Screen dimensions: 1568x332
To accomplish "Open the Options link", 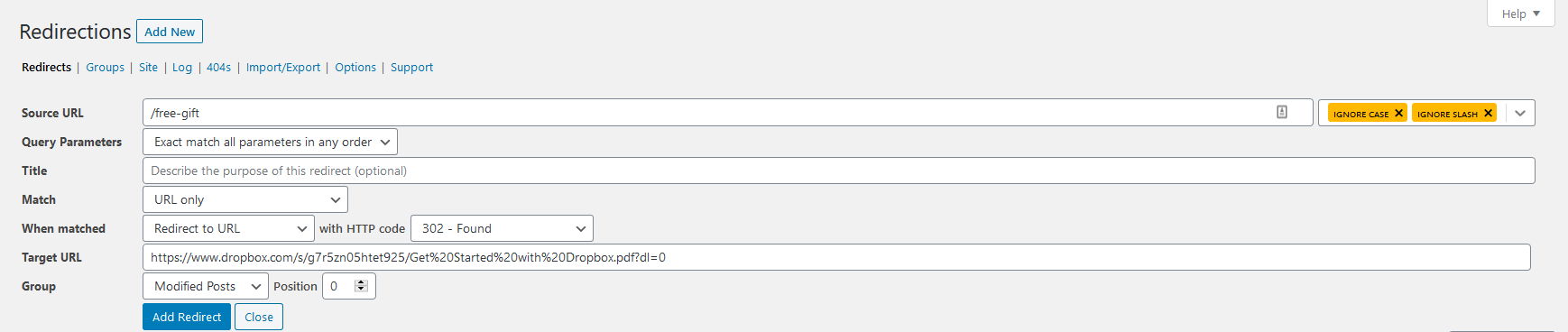I will (x=355, y=68).
